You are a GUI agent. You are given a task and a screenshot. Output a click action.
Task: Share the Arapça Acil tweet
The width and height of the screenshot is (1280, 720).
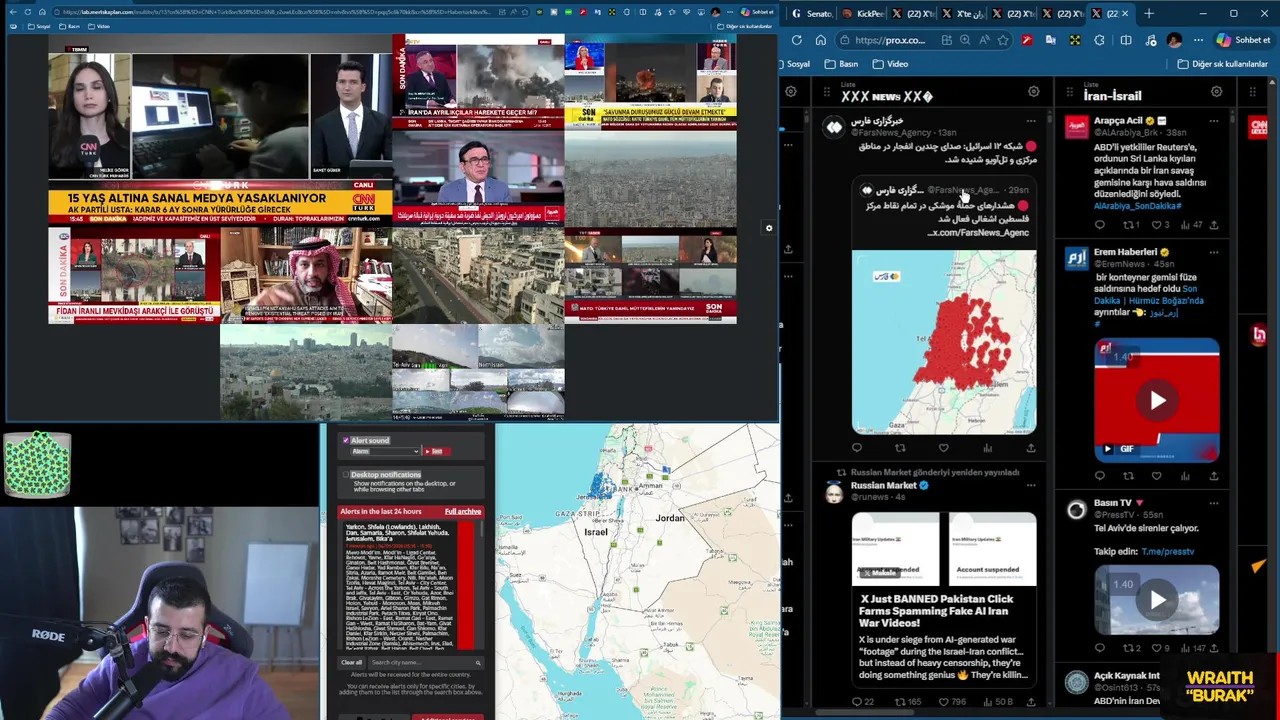pyautogui.click(x=1214, y=225)
